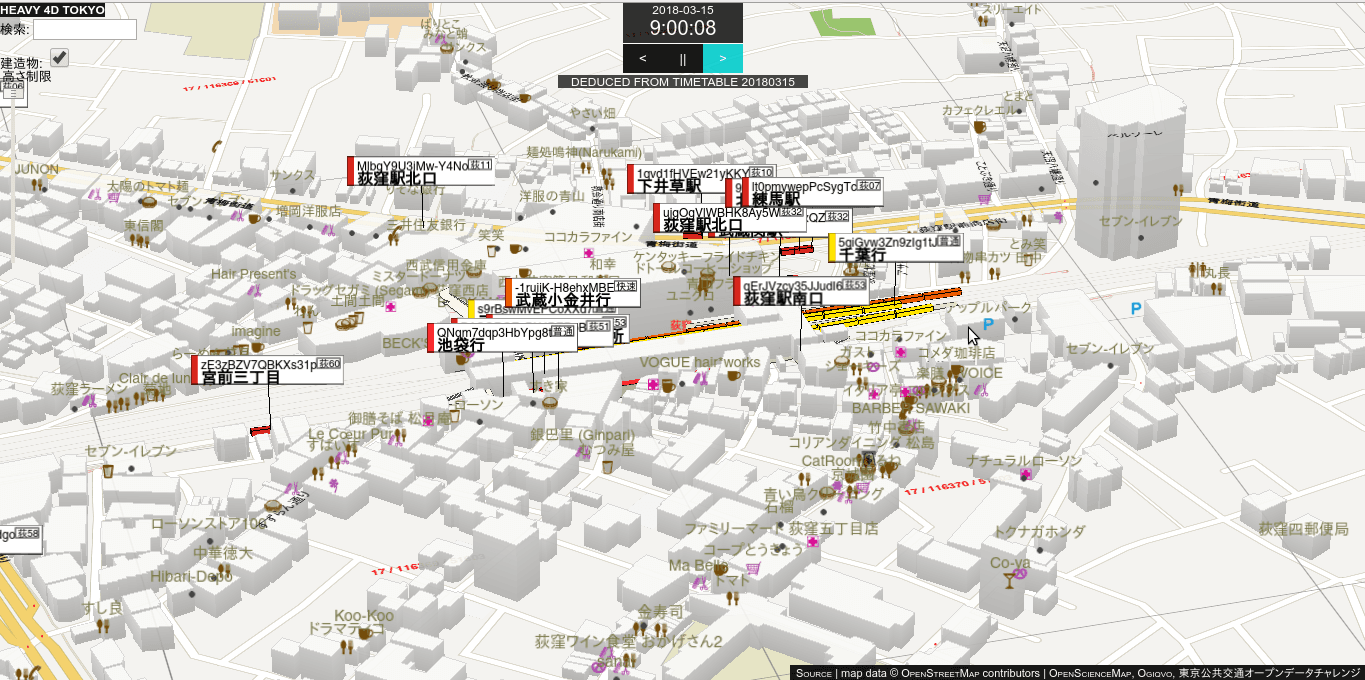Toggle the 建造物 buildings checkbox
This screenshot has width=1365, height=680.
pos(59,57)
